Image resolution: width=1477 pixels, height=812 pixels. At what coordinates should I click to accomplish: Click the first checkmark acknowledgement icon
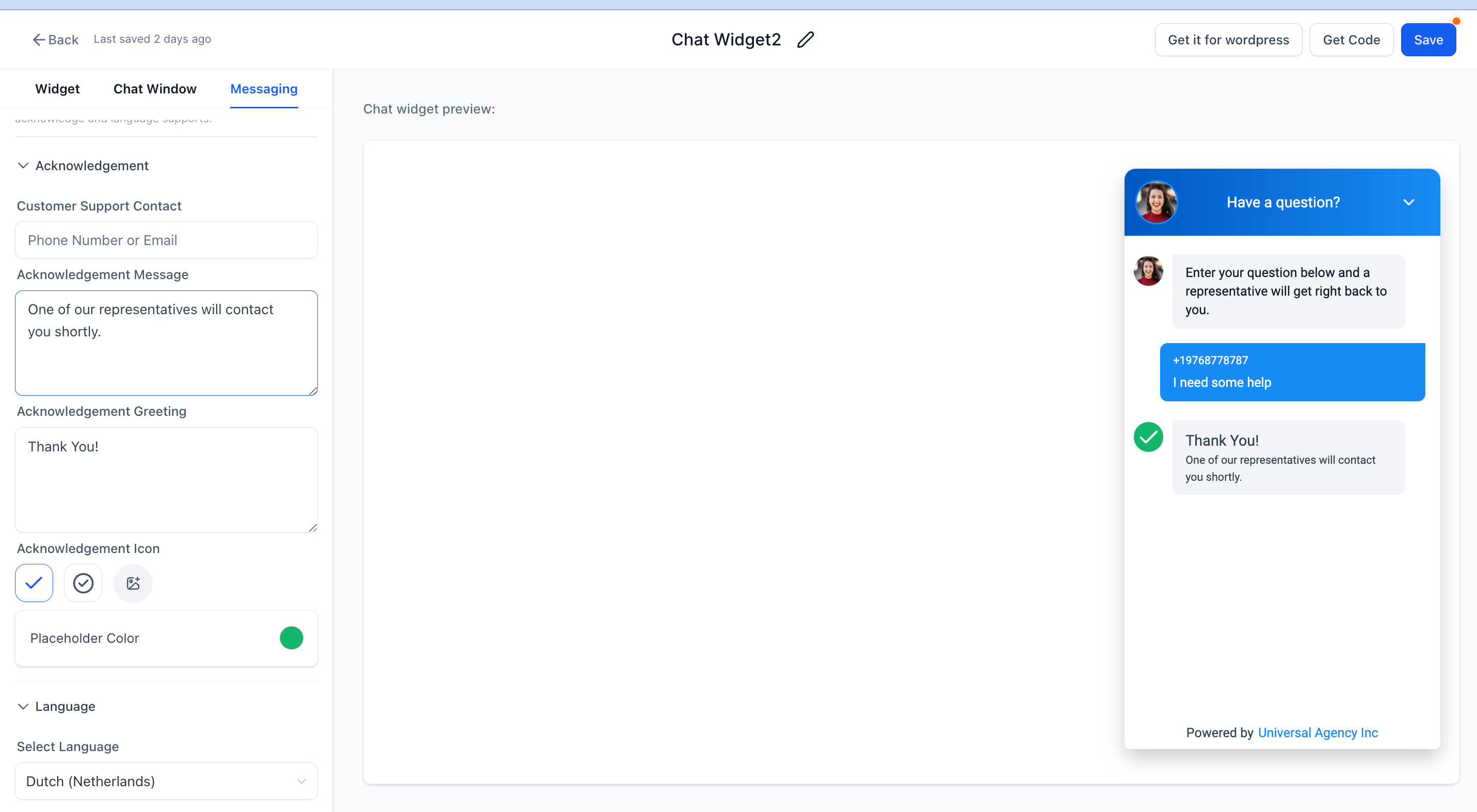point(34,582)
